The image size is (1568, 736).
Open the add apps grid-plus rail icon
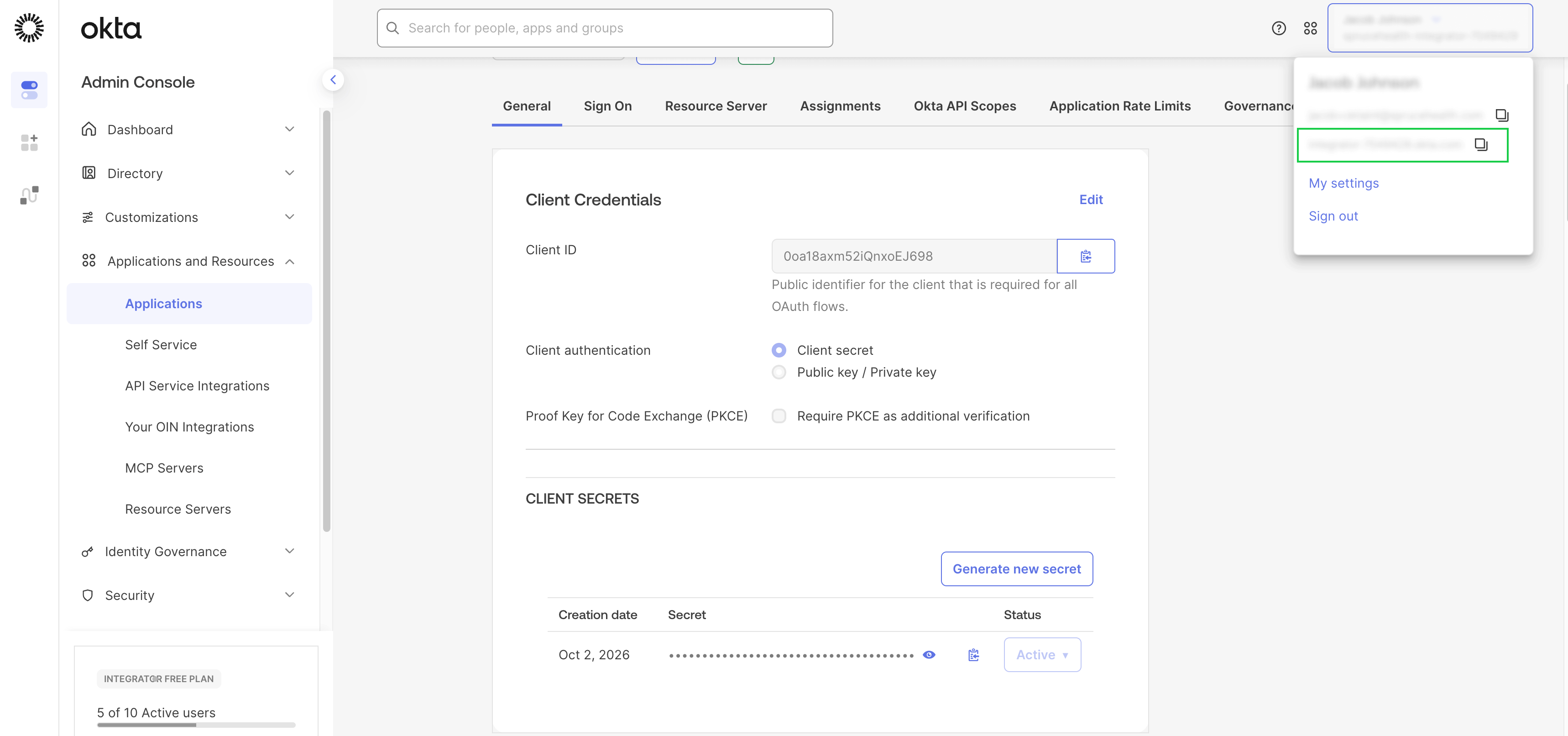(x=29, y=142)
